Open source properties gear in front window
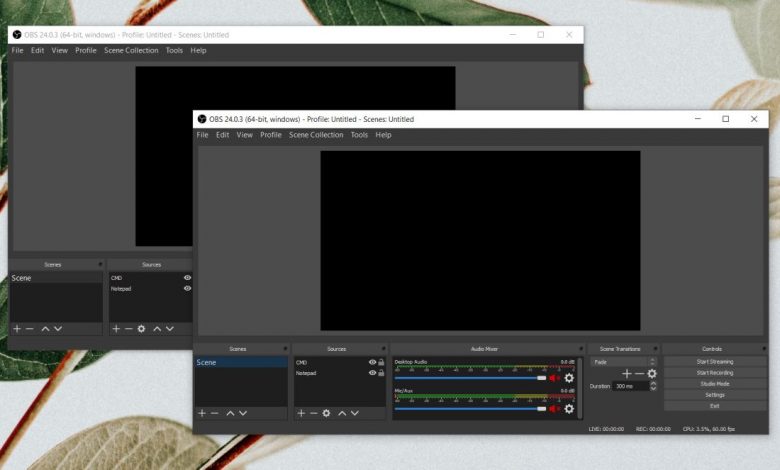This screenshot has height=470, width=780. click(326, 413)
